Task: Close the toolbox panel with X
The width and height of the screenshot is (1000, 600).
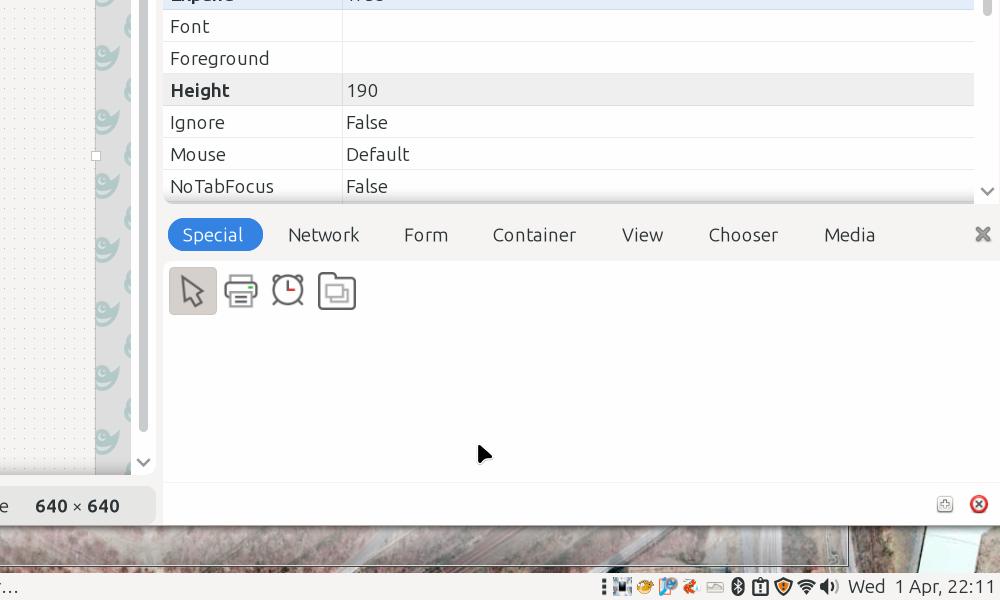Action: point(982,234)
